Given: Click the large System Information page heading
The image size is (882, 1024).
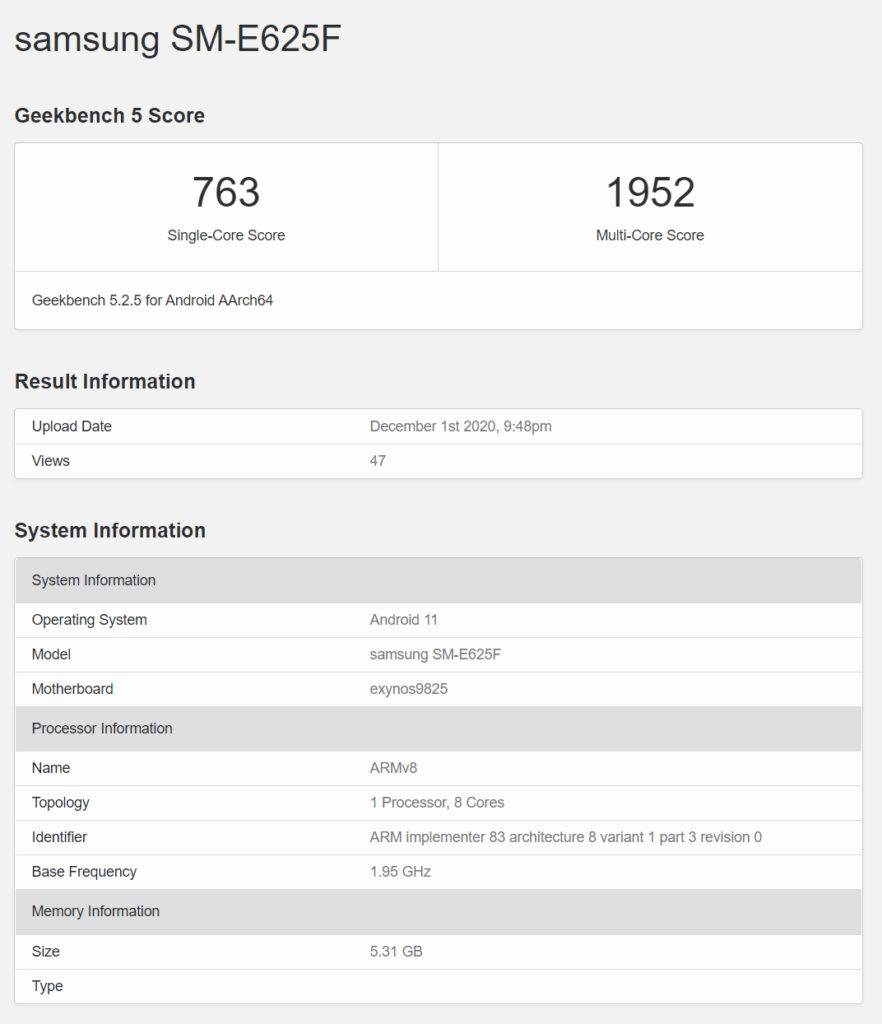Looking at the screenshot, I should tap(110, 530).
